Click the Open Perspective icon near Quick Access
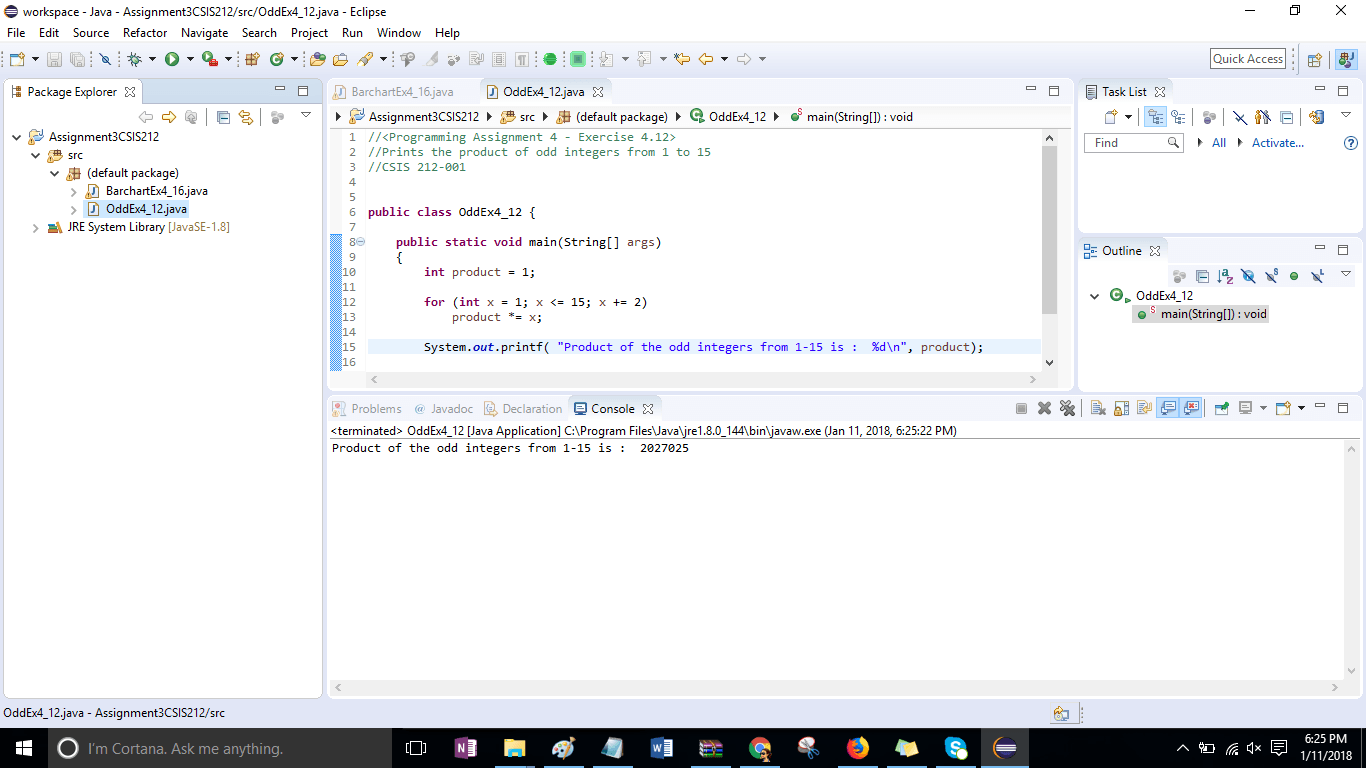 click(1315, 59)
